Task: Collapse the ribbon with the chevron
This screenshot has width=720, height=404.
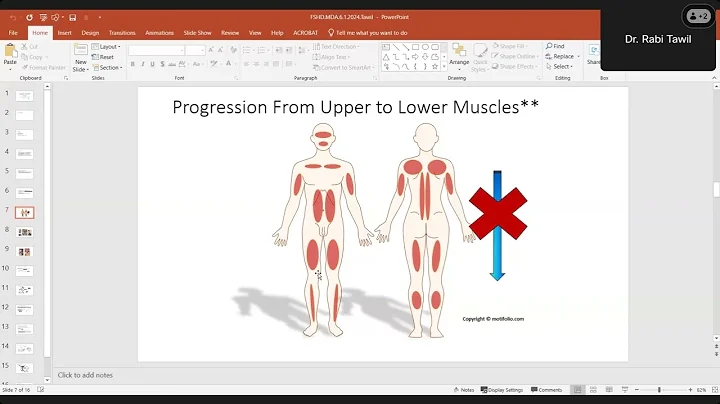Action: click(714, 78)
